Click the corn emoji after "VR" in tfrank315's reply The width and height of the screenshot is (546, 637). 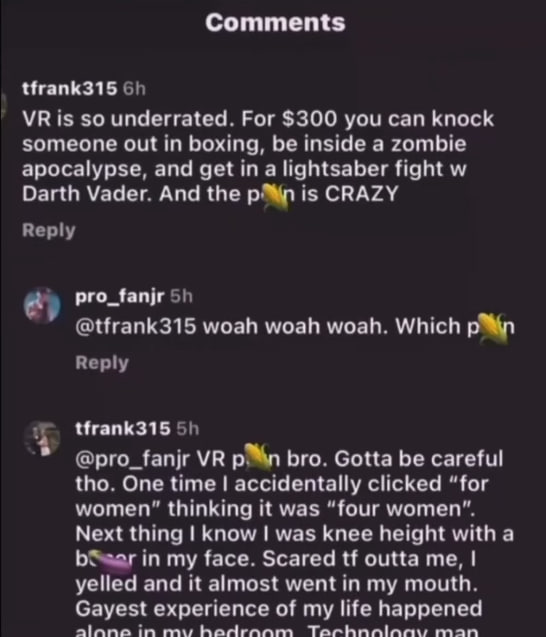(258, 457)
